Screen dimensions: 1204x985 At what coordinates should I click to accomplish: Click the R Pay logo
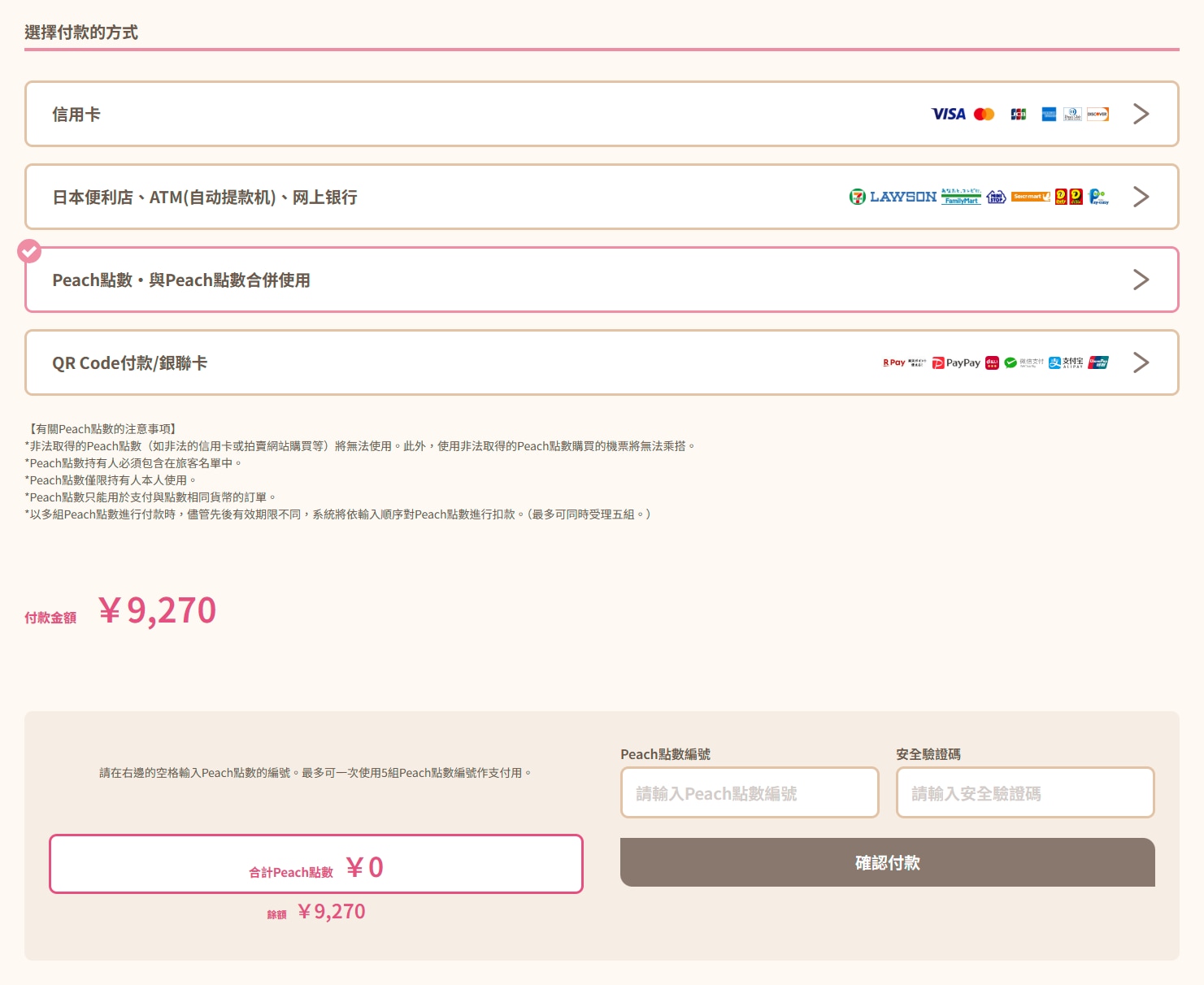[904, 362]
